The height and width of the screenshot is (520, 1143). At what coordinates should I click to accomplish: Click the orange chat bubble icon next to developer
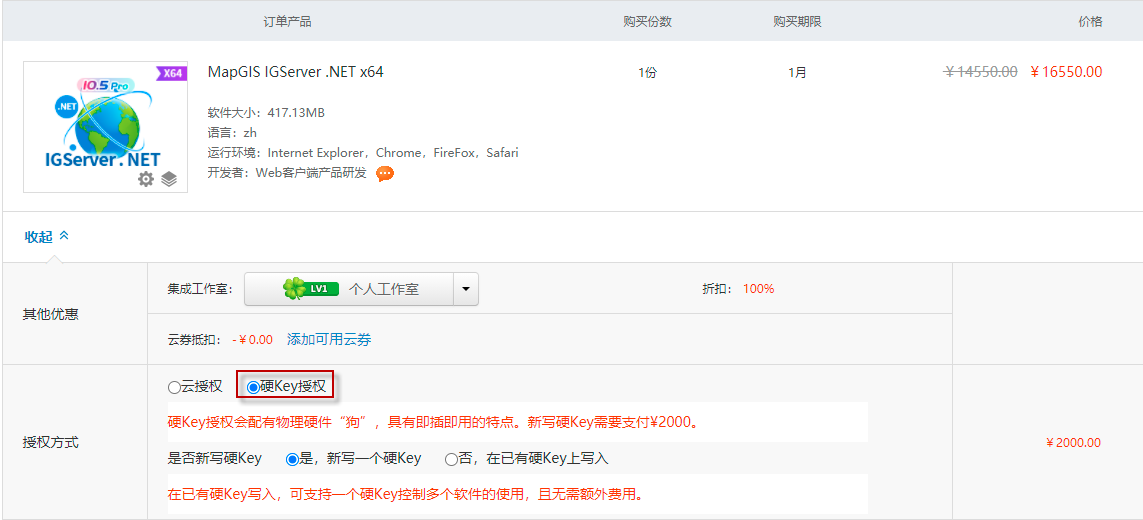385,174
